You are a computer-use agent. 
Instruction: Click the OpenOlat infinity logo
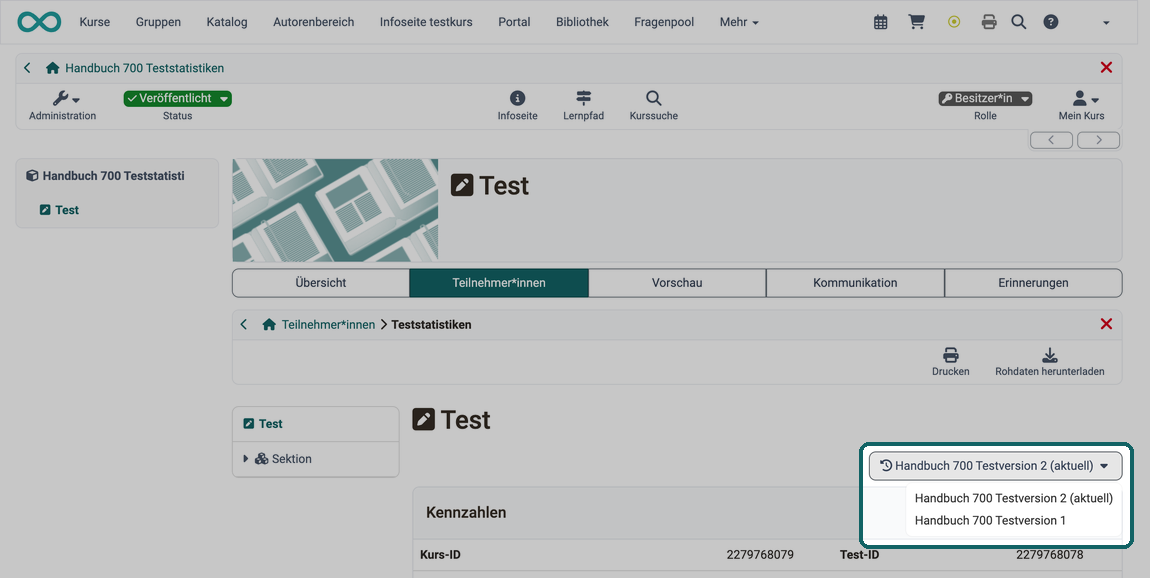point(39,22)
